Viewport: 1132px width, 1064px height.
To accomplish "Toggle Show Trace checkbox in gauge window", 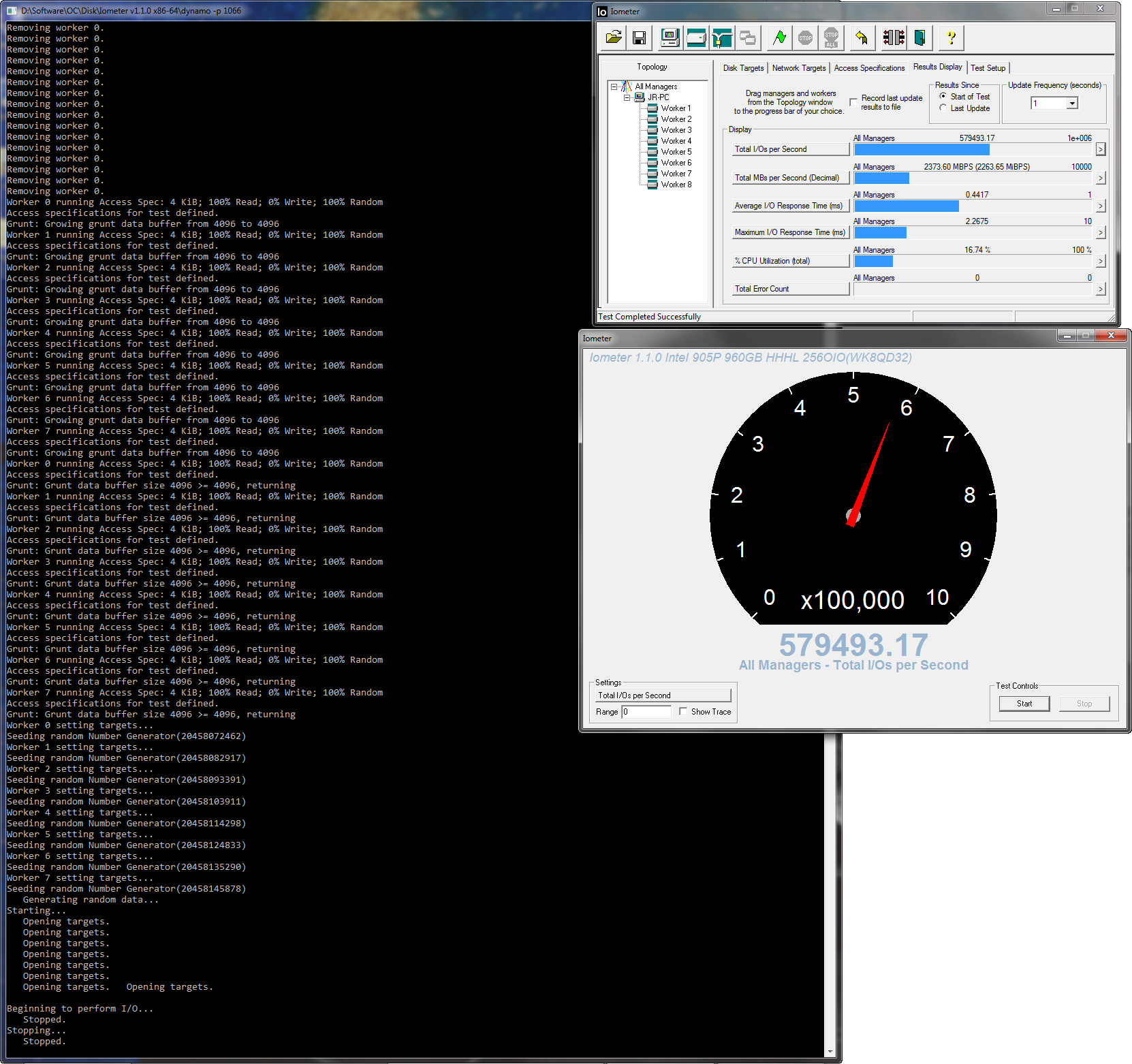I will (x=683, y=711).
